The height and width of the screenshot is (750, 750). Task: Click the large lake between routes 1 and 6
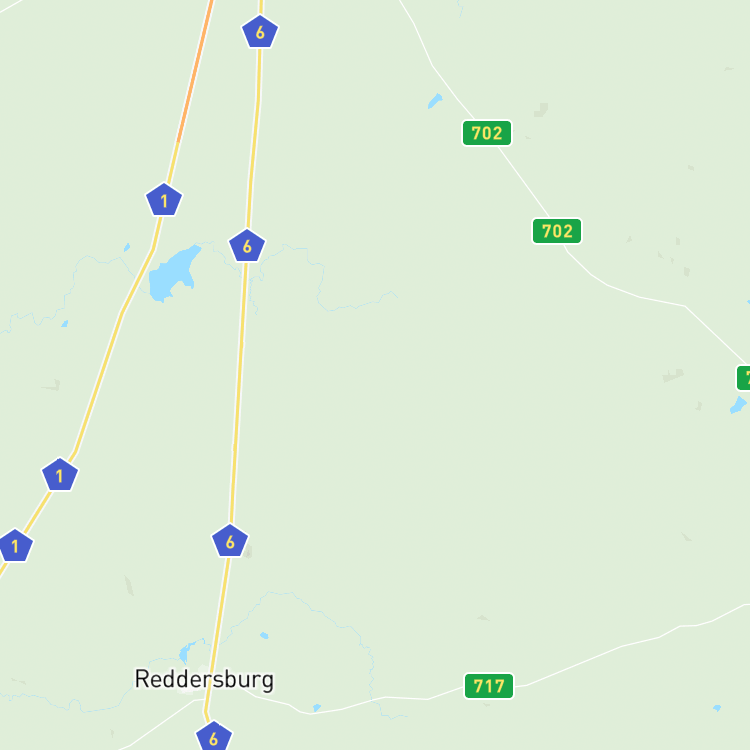pyautogui.click(x=174, y=273)
